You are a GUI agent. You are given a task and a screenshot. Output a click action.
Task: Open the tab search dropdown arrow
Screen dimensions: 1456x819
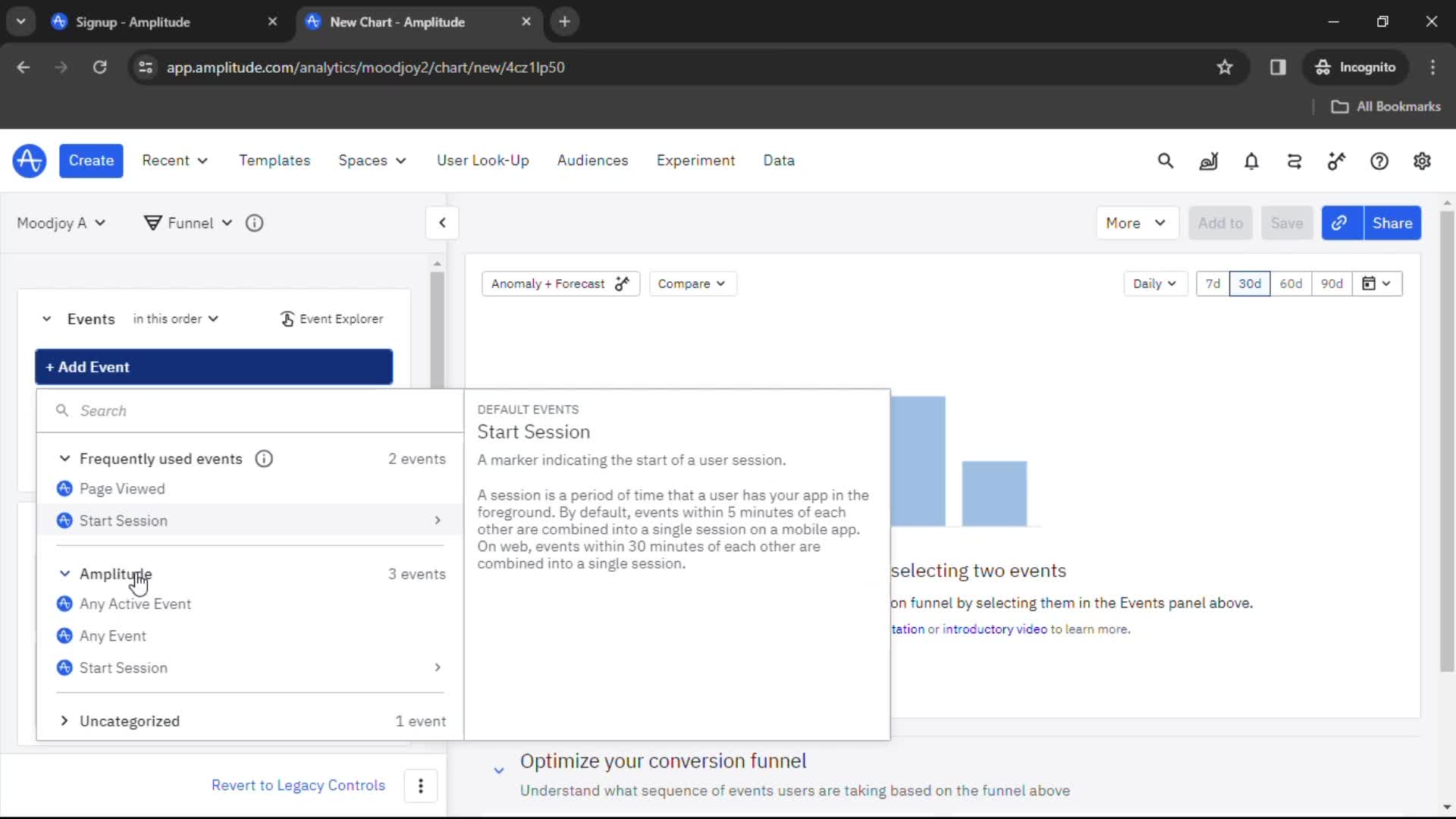coord(21,22)
